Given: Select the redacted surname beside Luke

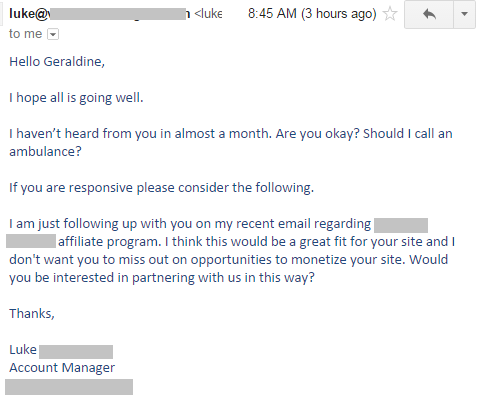Looking at the screenshot, I should click(76, 352).
